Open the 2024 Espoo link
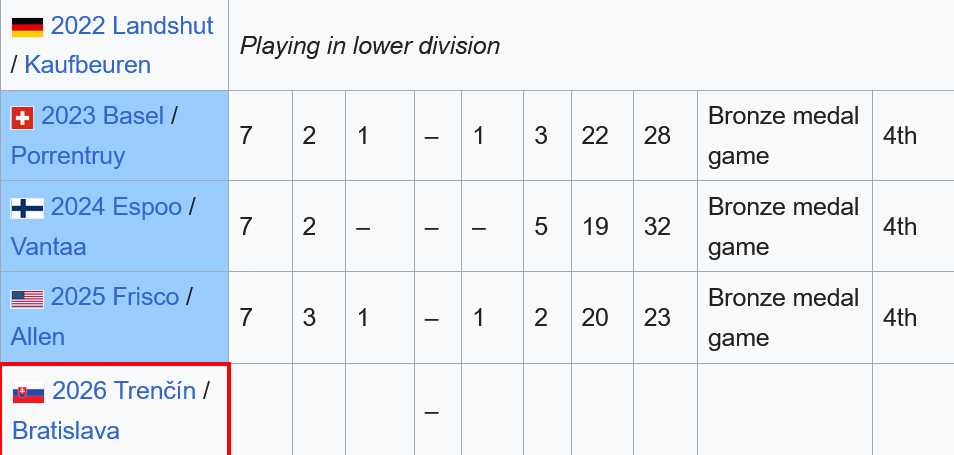 pos(116,207)
